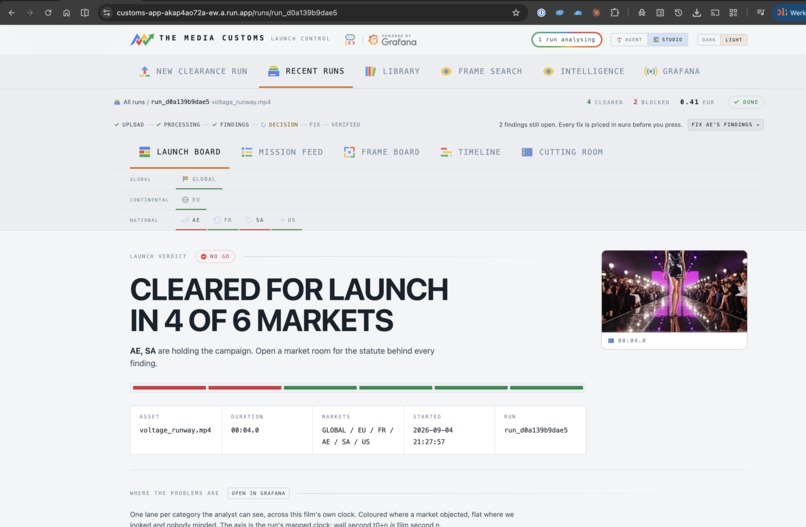Screen dimensions: 806x527
Task: Click the Cutting Room film icon
Action: (527, 152)
